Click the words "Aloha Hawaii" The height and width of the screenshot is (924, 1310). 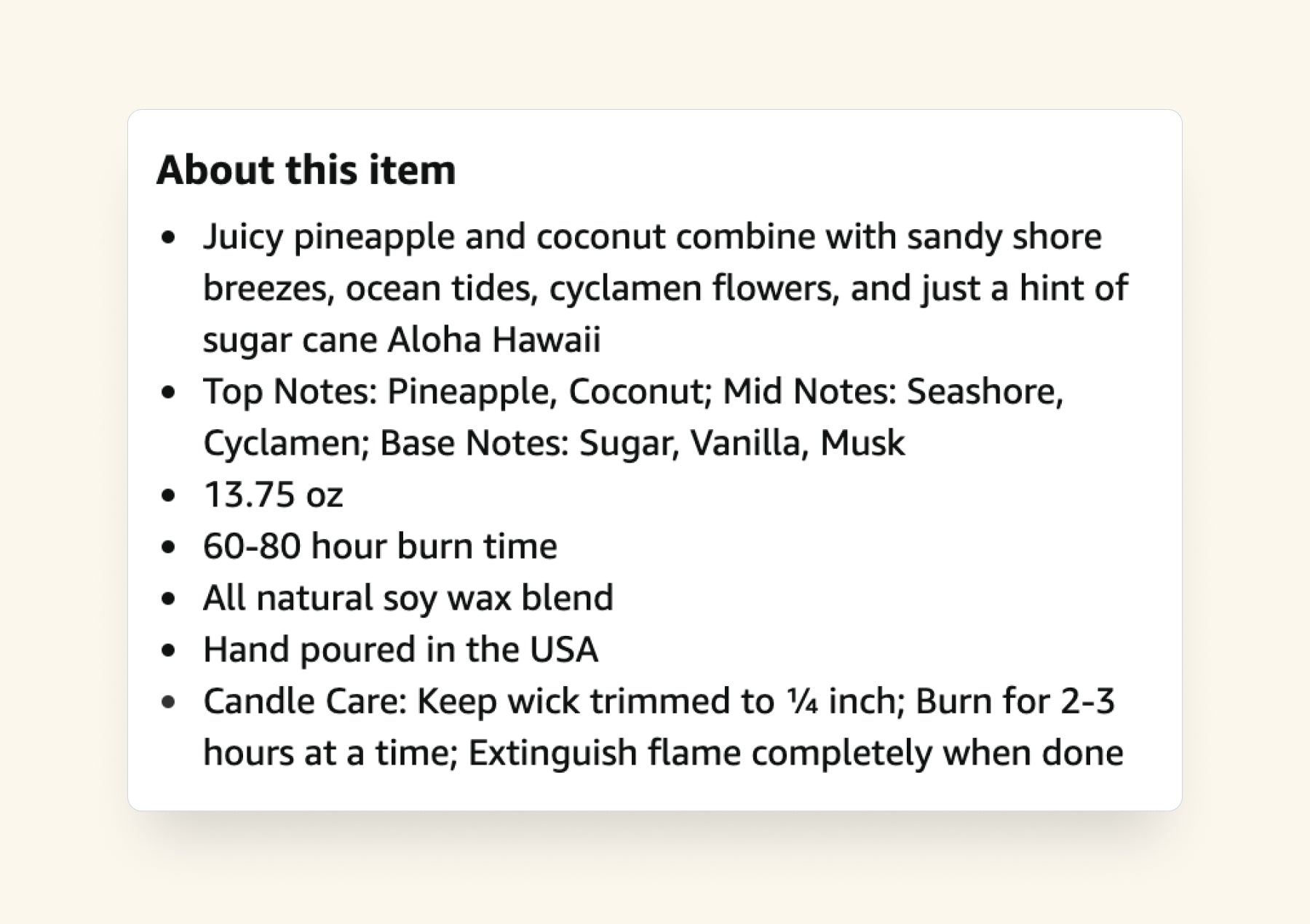coord(493,340)
